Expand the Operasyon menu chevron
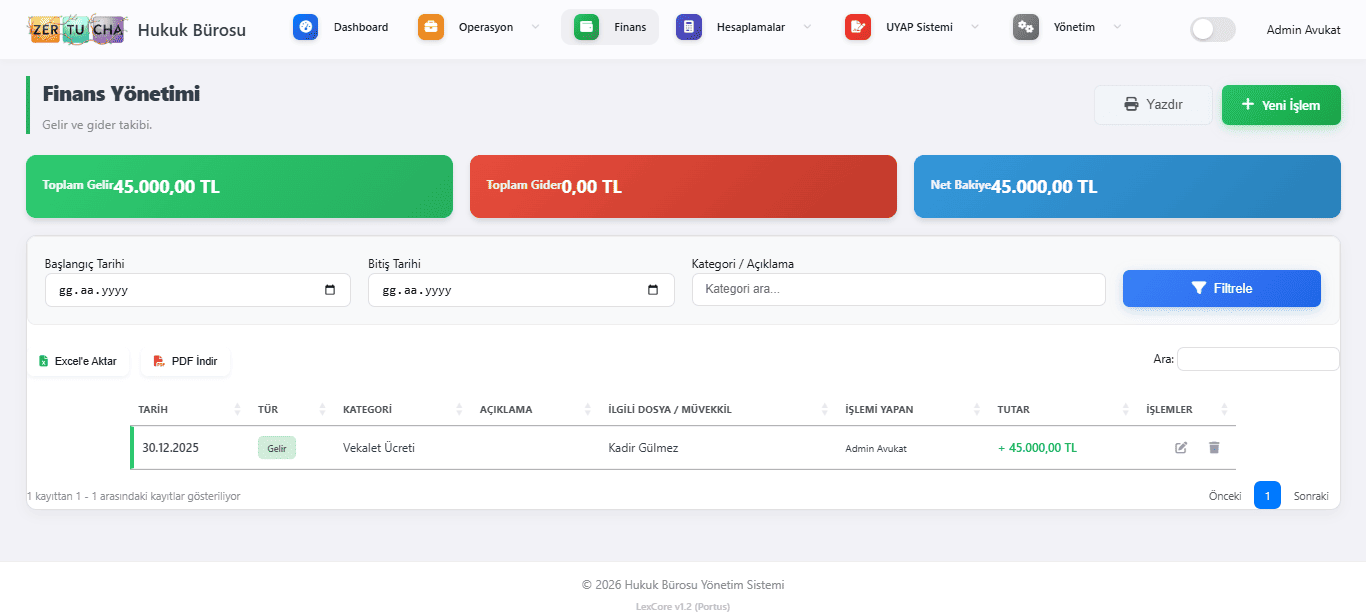Screen dimensions: 1366x613 535,27
